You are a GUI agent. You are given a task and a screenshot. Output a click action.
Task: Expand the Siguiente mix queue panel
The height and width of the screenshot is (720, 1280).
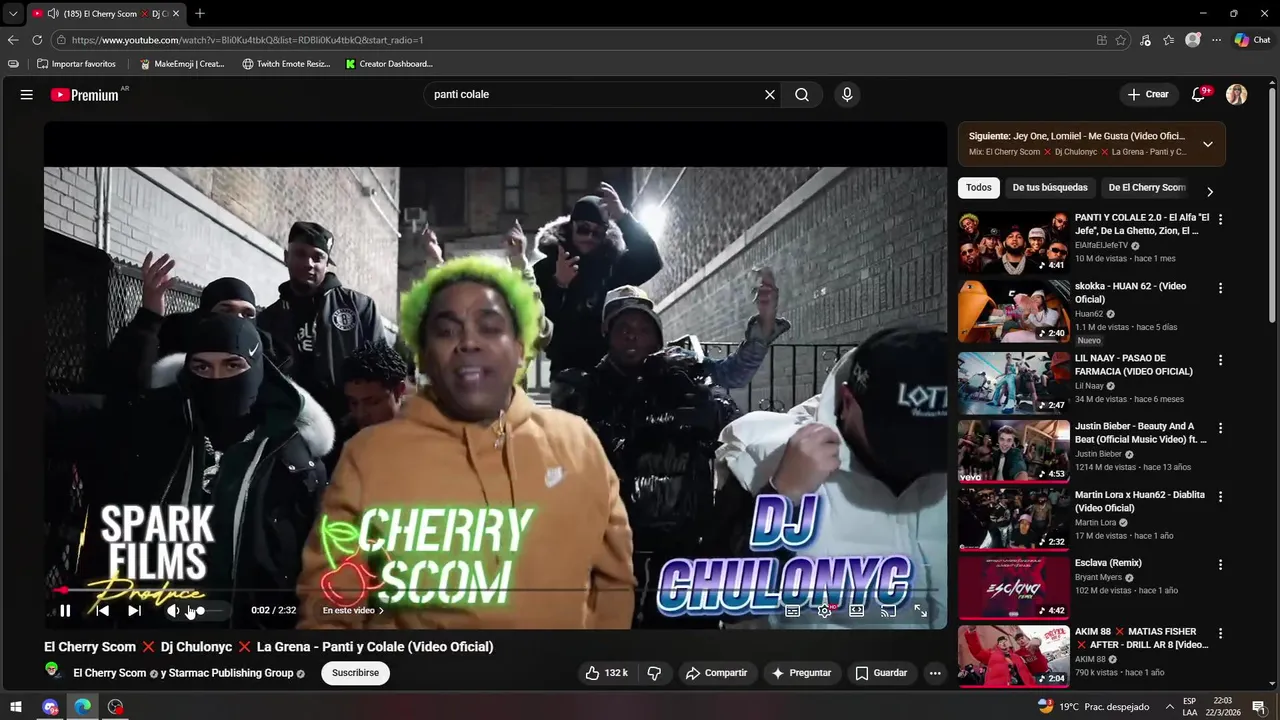click(x=1208, y=144)
